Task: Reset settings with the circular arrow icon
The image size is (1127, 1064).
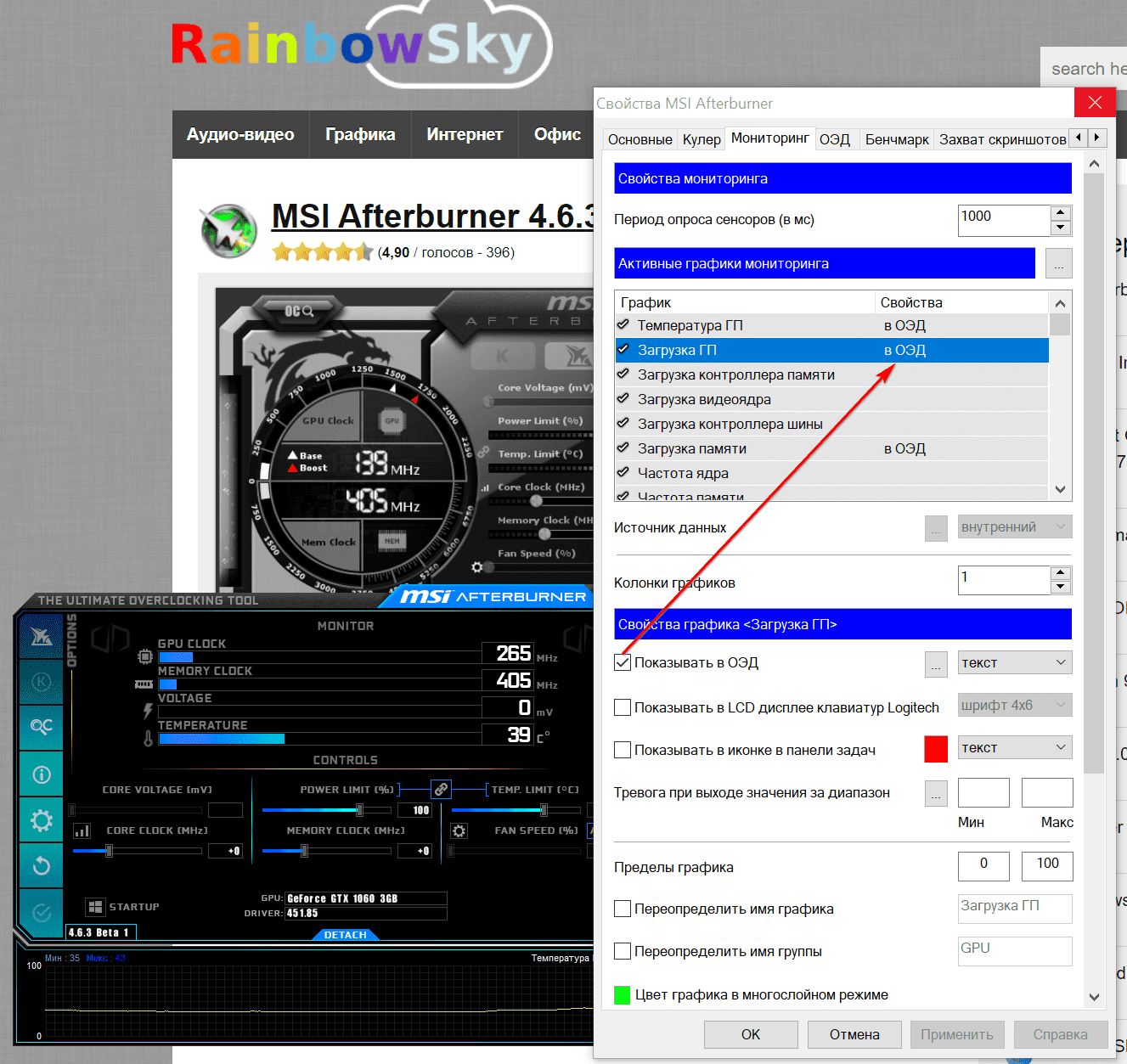Action: point(41,866)
